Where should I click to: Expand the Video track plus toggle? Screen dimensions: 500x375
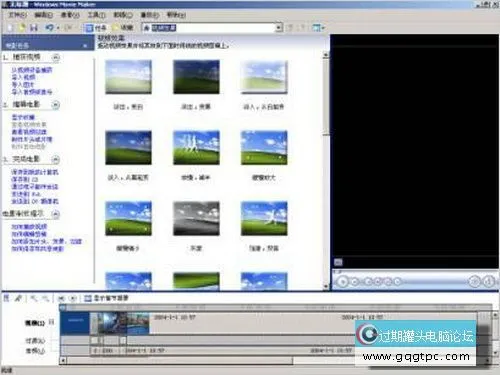pos(51,322)
